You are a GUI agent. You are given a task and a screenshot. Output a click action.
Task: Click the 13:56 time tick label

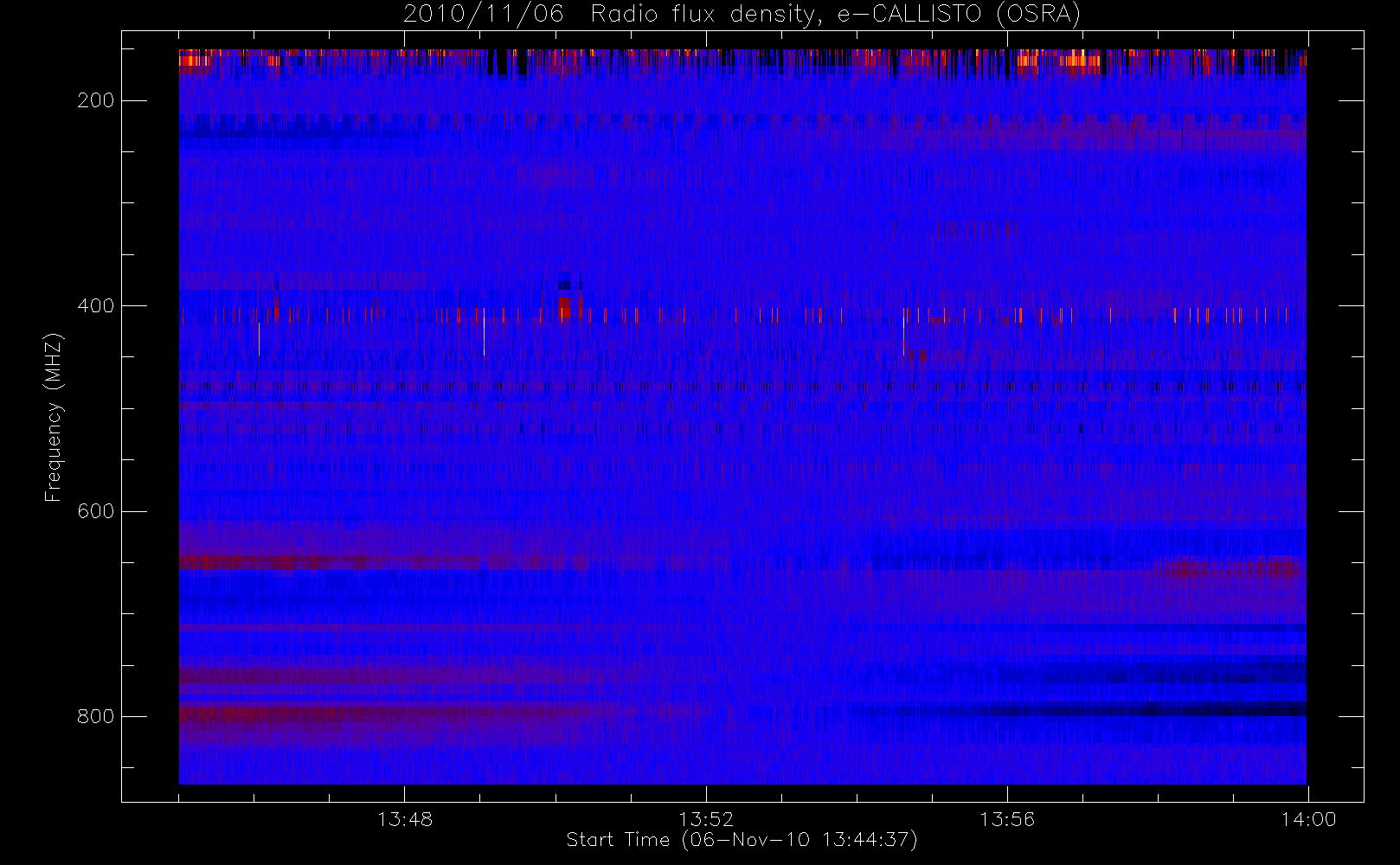[1007, 819]
